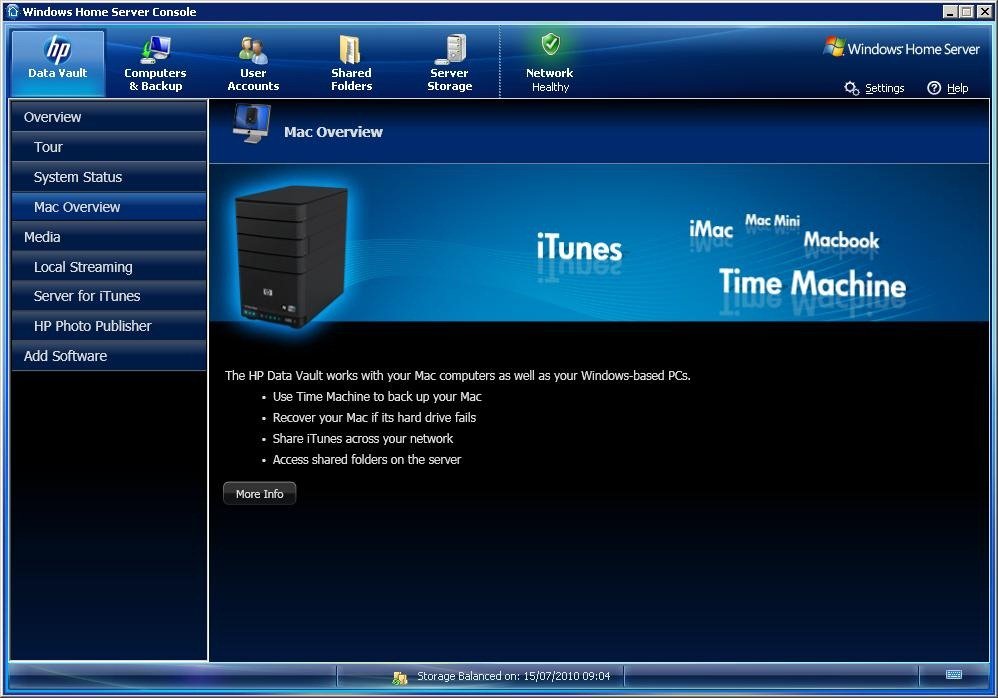Screen dimensions: 998x698
Task: Check Network Healthy status shield
Action: [x=551, y=45]
